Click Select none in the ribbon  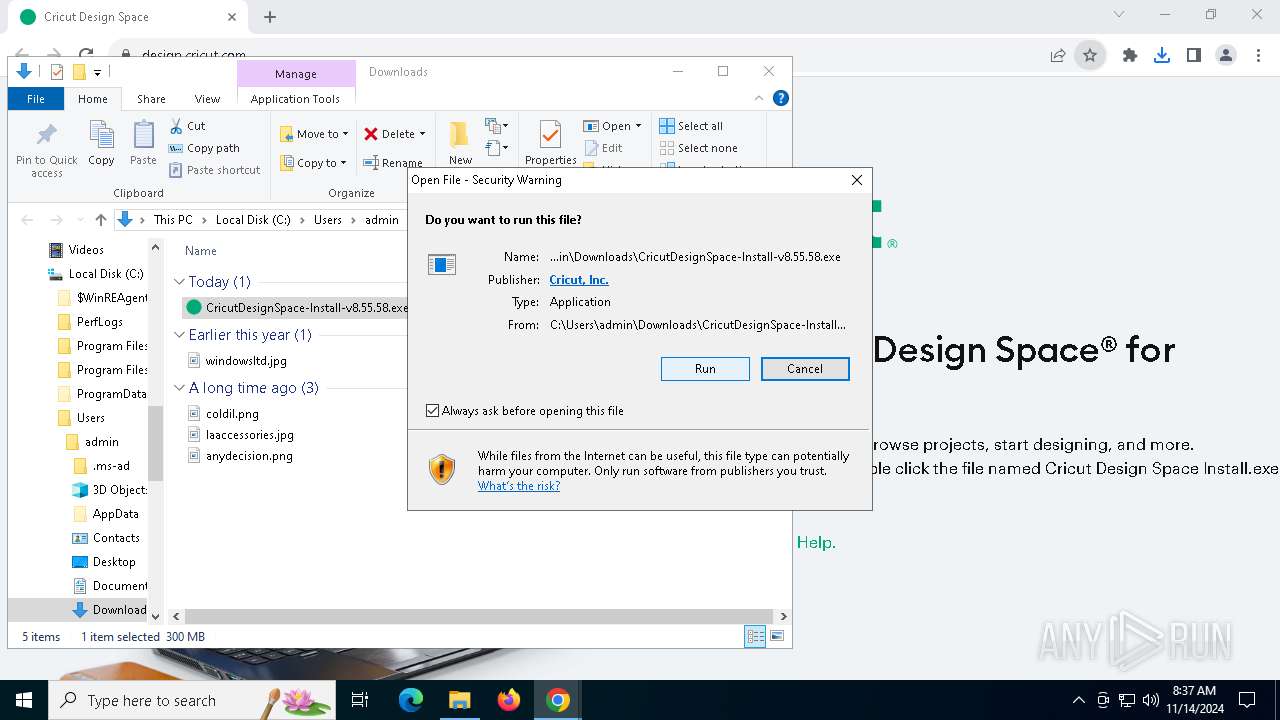click(698, 148)
